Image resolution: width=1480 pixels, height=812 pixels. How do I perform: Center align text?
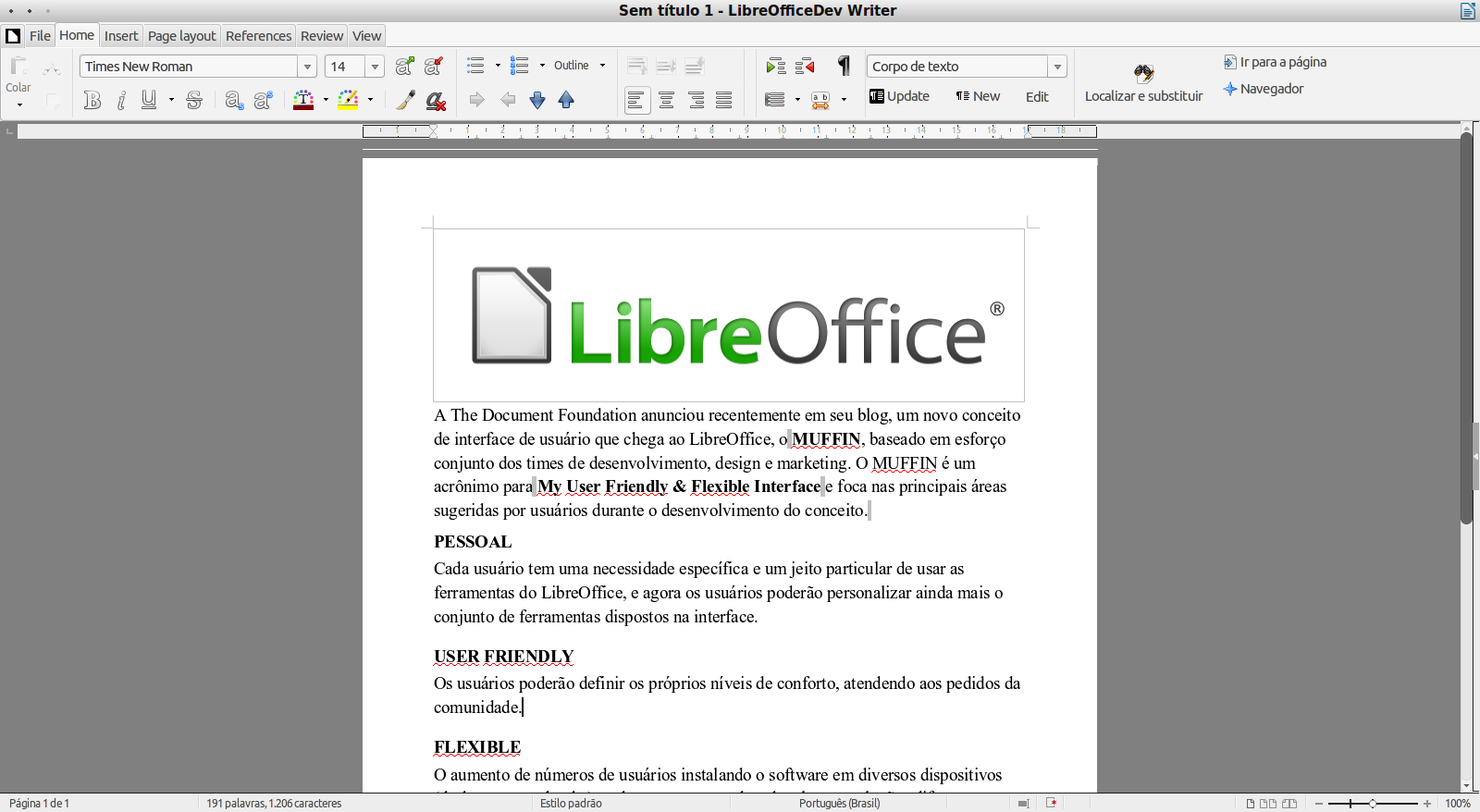[666, 100]
